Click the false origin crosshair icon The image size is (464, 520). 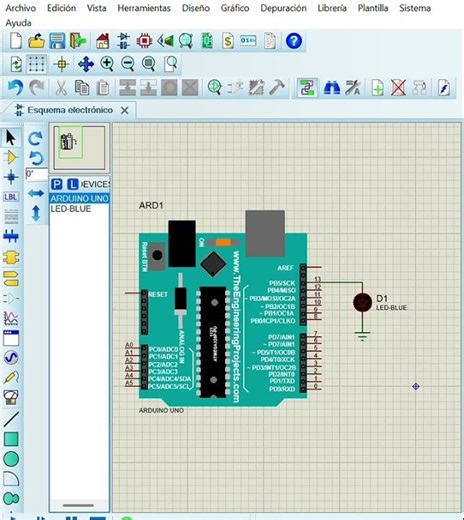coord(61,64)
